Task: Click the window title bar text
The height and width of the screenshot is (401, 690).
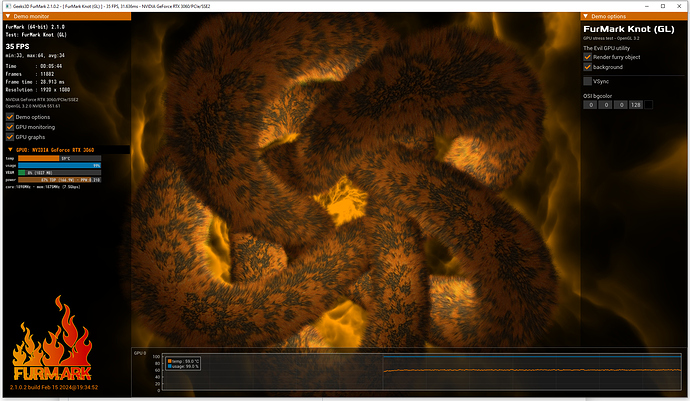Action: tap(112, 6)
